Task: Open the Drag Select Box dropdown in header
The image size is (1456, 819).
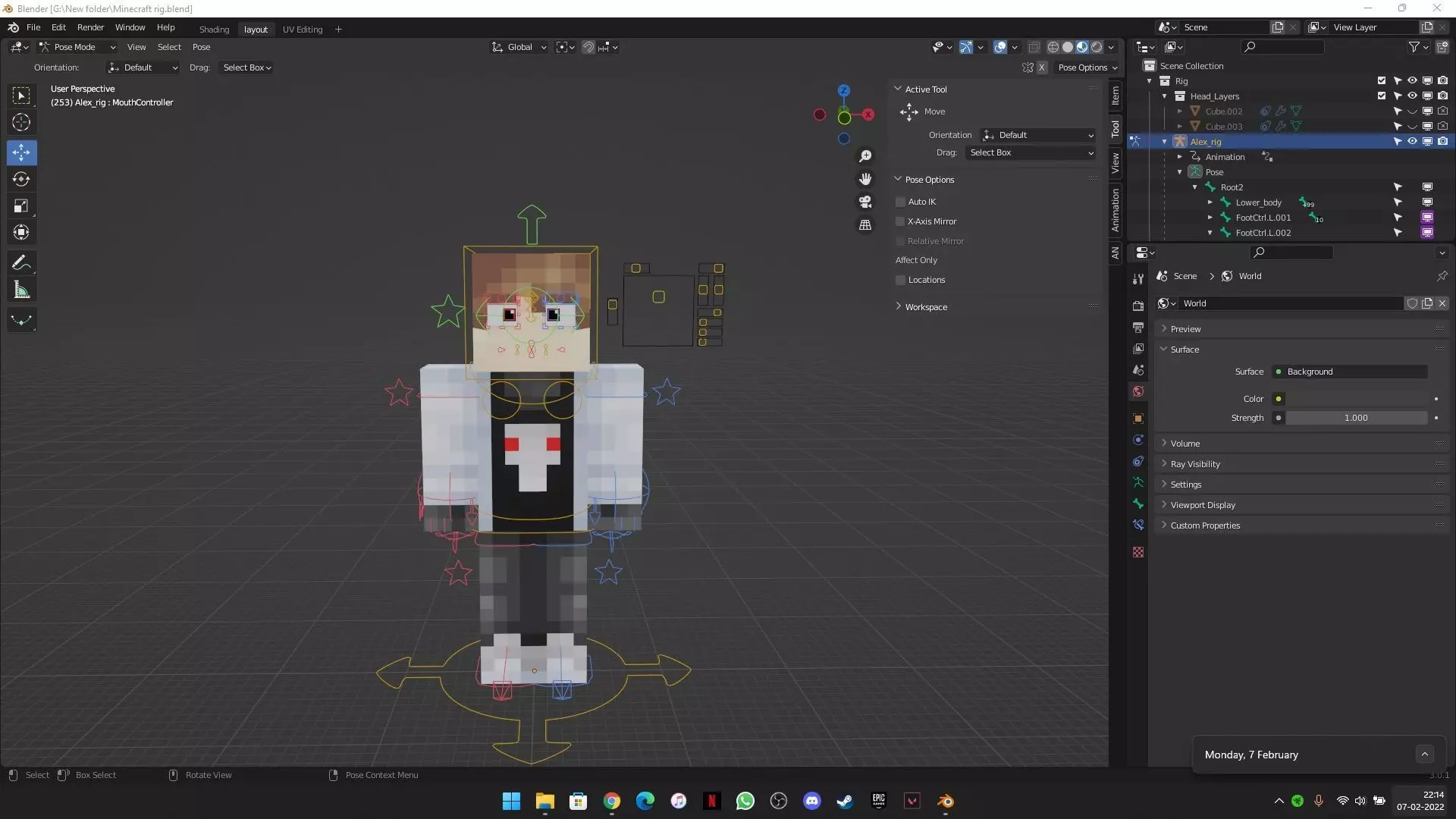Action: [x=246, y=67]
